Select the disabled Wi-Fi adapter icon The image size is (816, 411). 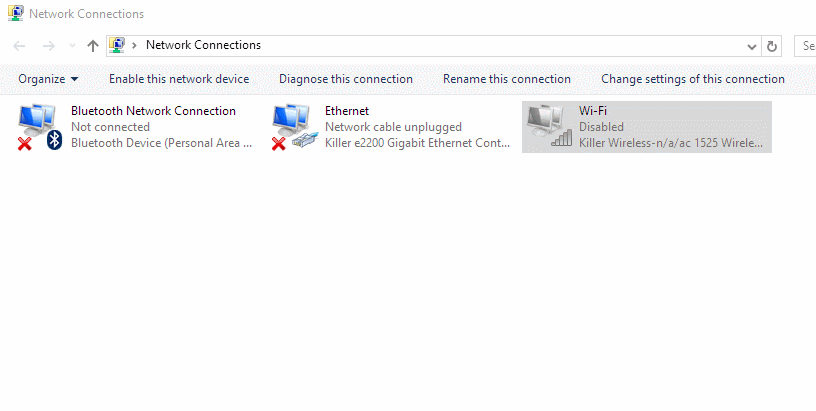point(549,127)
